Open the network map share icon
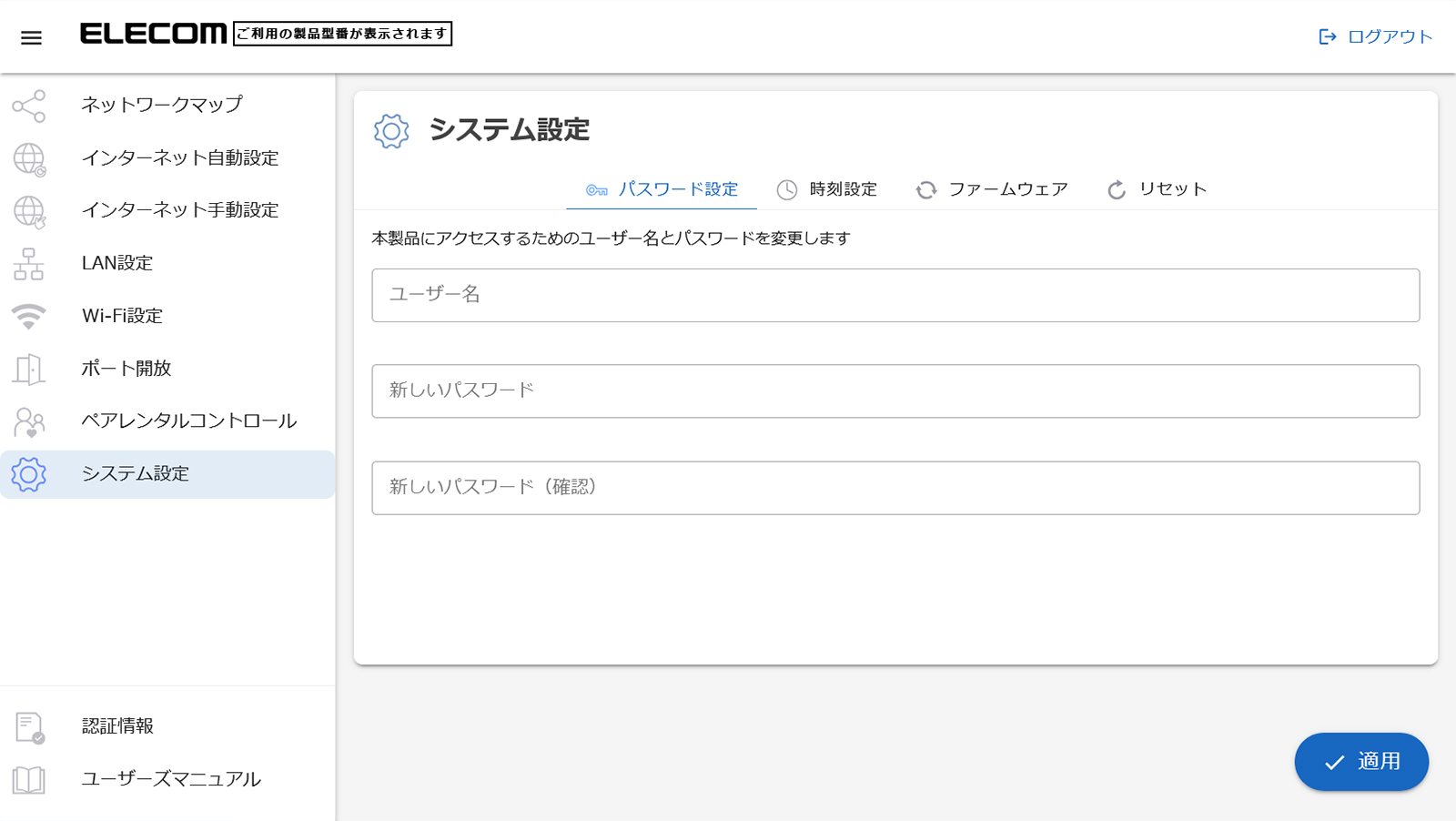1456x821 pixels. coord(29,106)
